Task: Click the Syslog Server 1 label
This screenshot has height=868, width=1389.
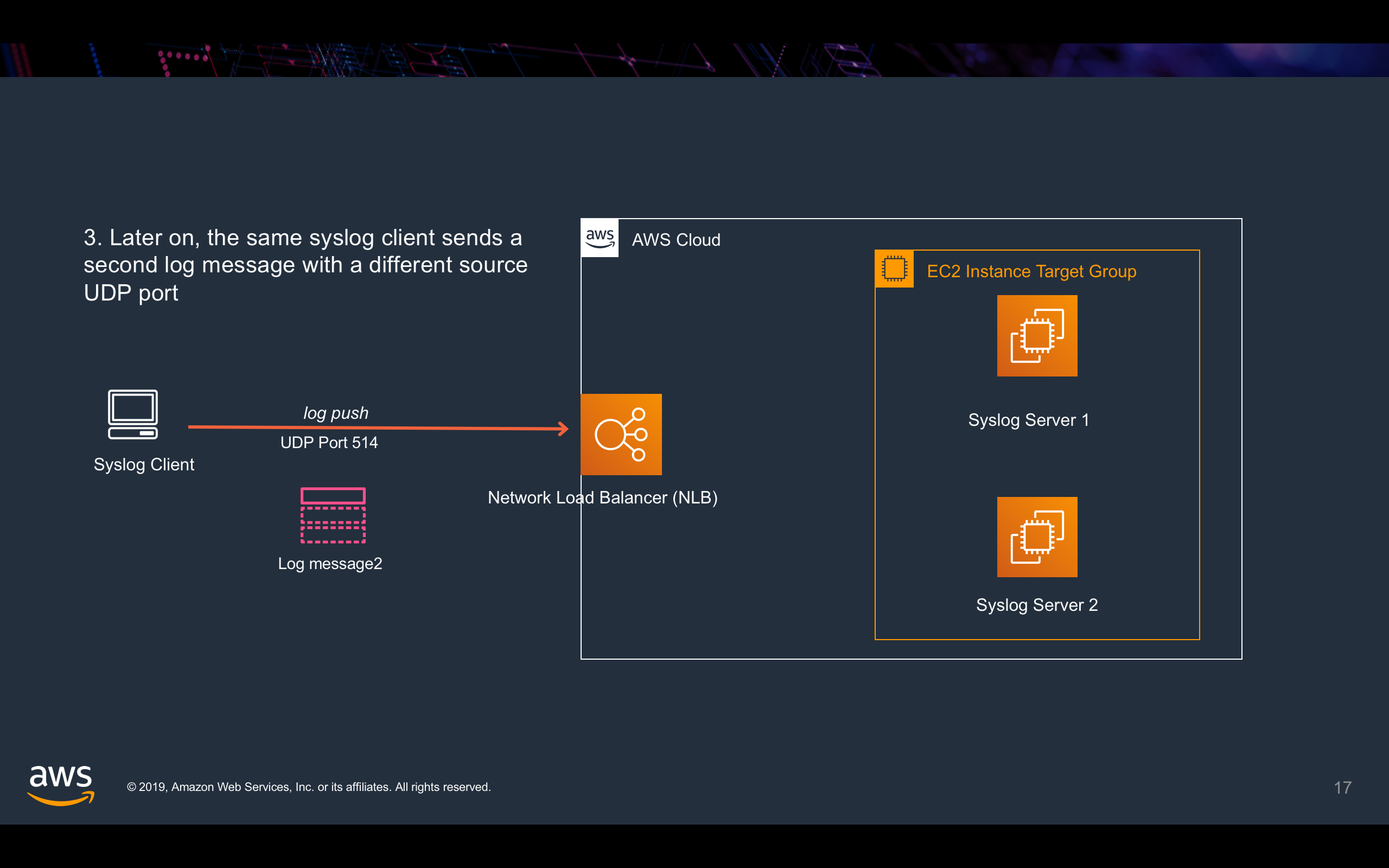Action: pos(1028,420)
